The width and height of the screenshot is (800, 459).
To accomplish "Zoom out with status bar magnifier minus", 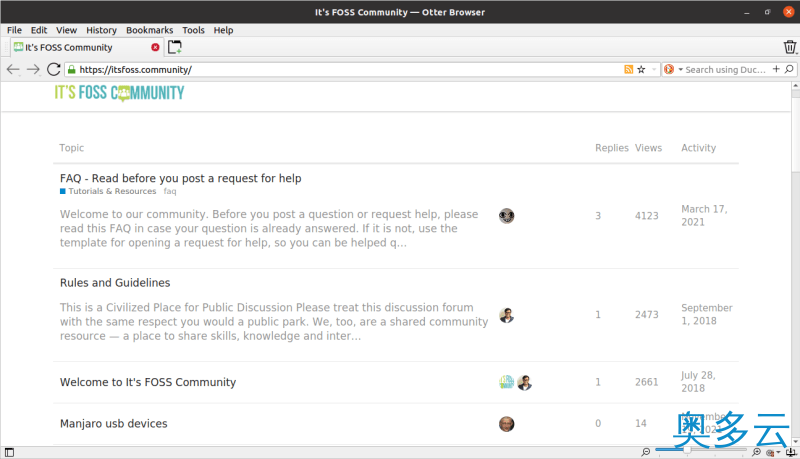I will tap(646, 452).
